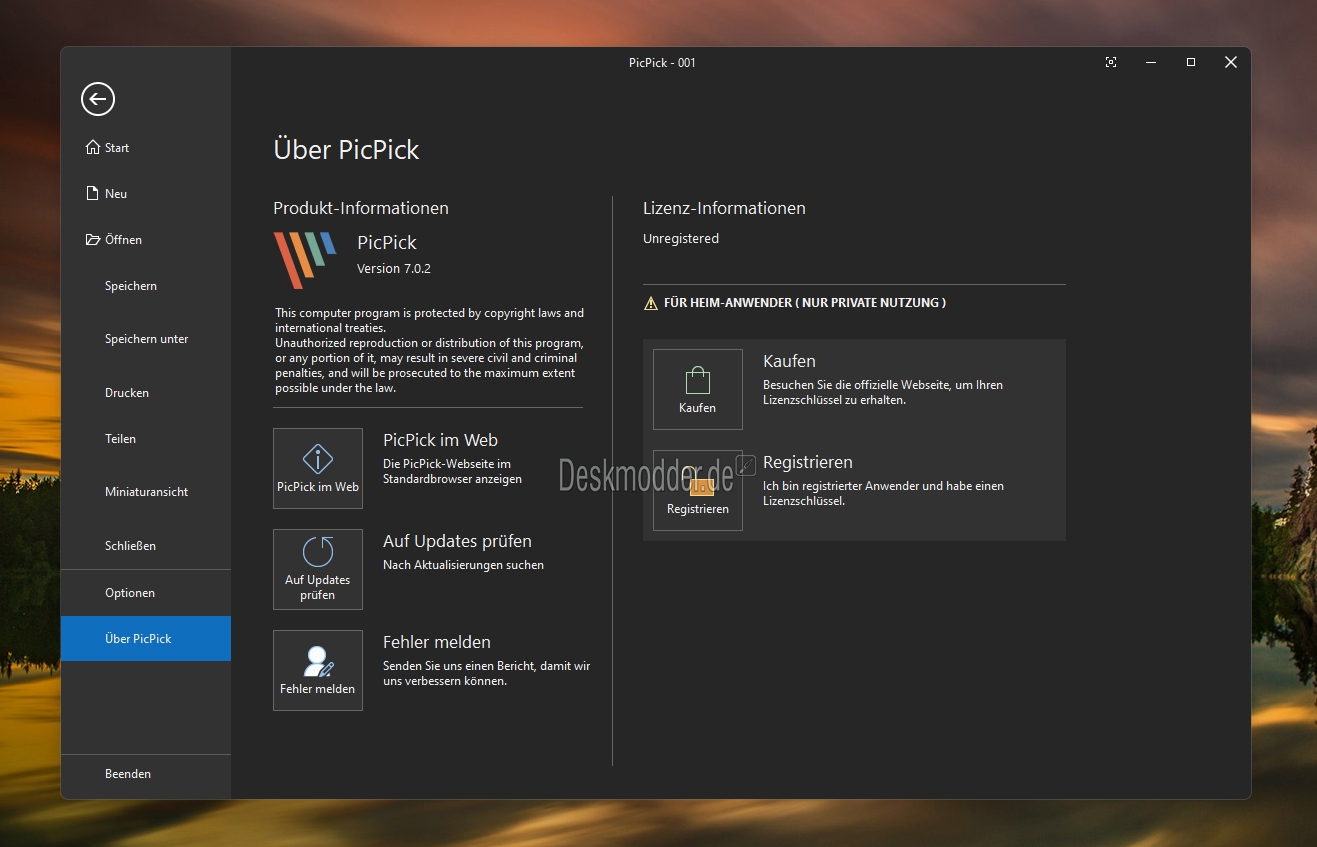Screen dimensions: 1317x847
Task: Select the Über PicPick sidebar entry
Action: tap(146, 638)
